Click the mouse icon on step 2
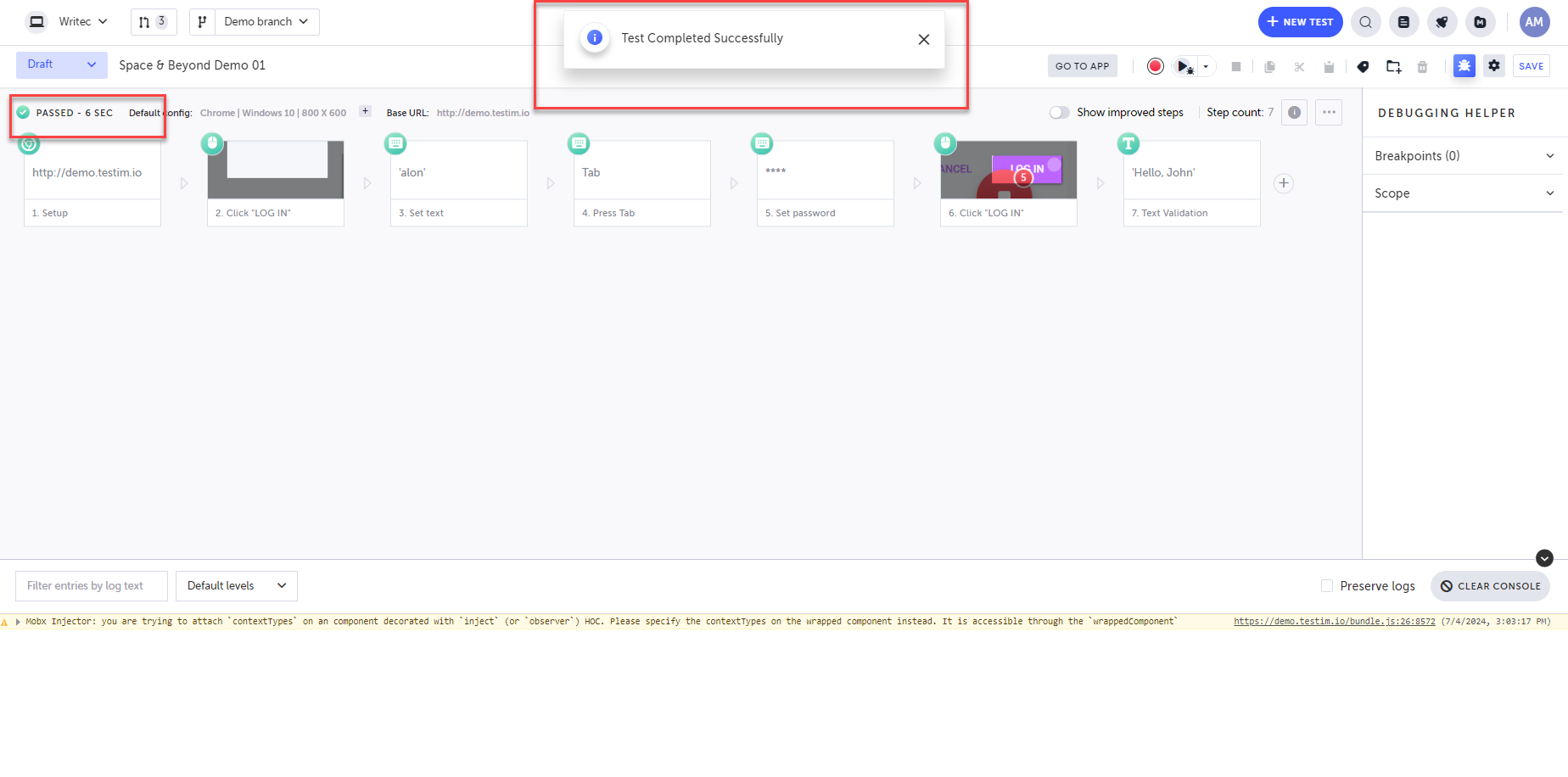Screen dimensions: 1568x777 [x=212, y=143]
